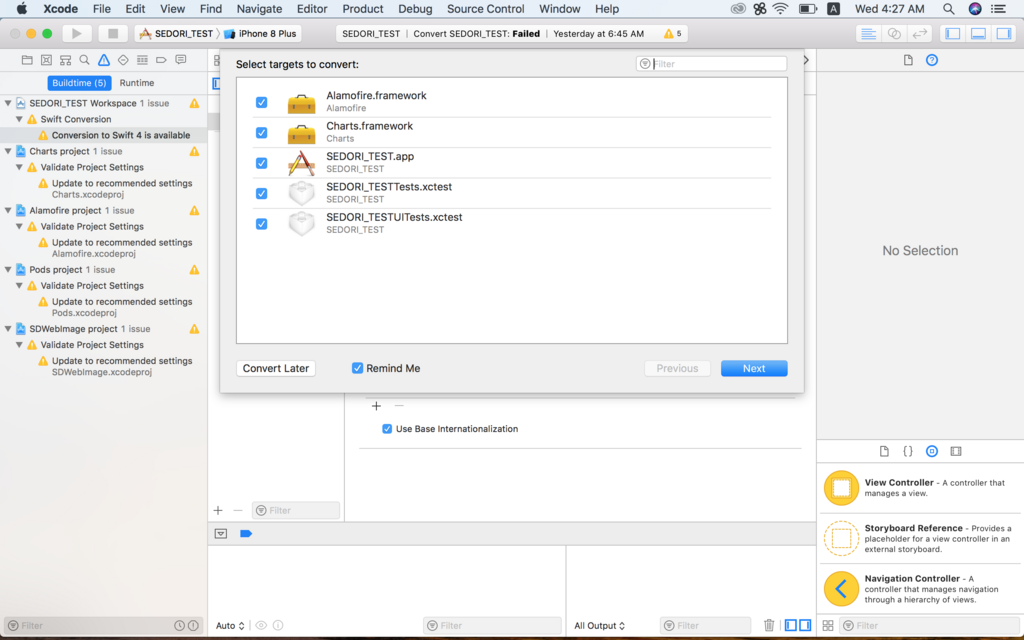Screen dimensions: 1024x640
Task: Open the Report navigator icon
Action: coord(181,60)
